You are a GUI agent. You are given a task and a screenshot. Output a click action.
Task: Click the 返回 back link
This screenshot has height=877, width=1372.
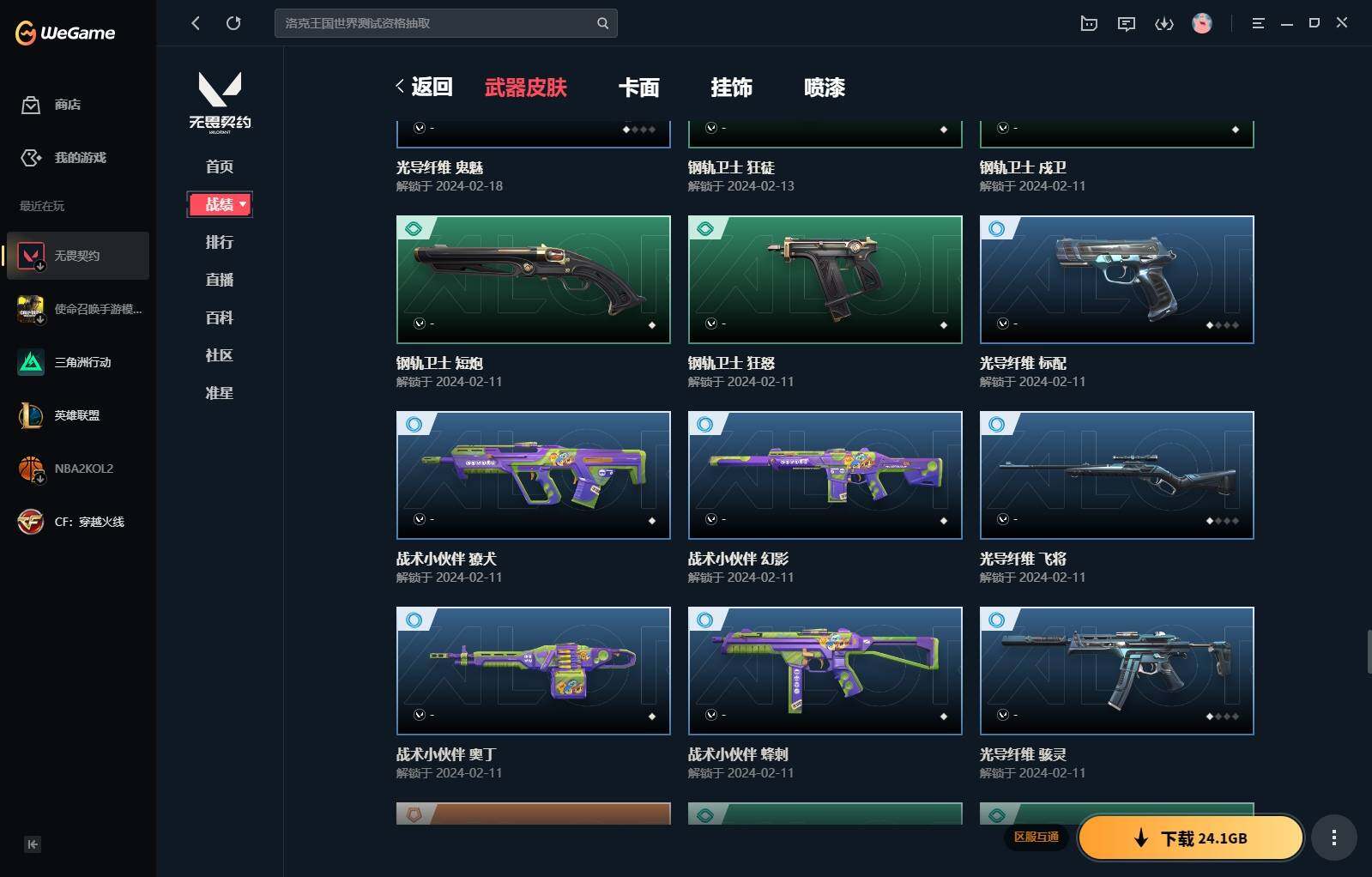click(424, 87)
